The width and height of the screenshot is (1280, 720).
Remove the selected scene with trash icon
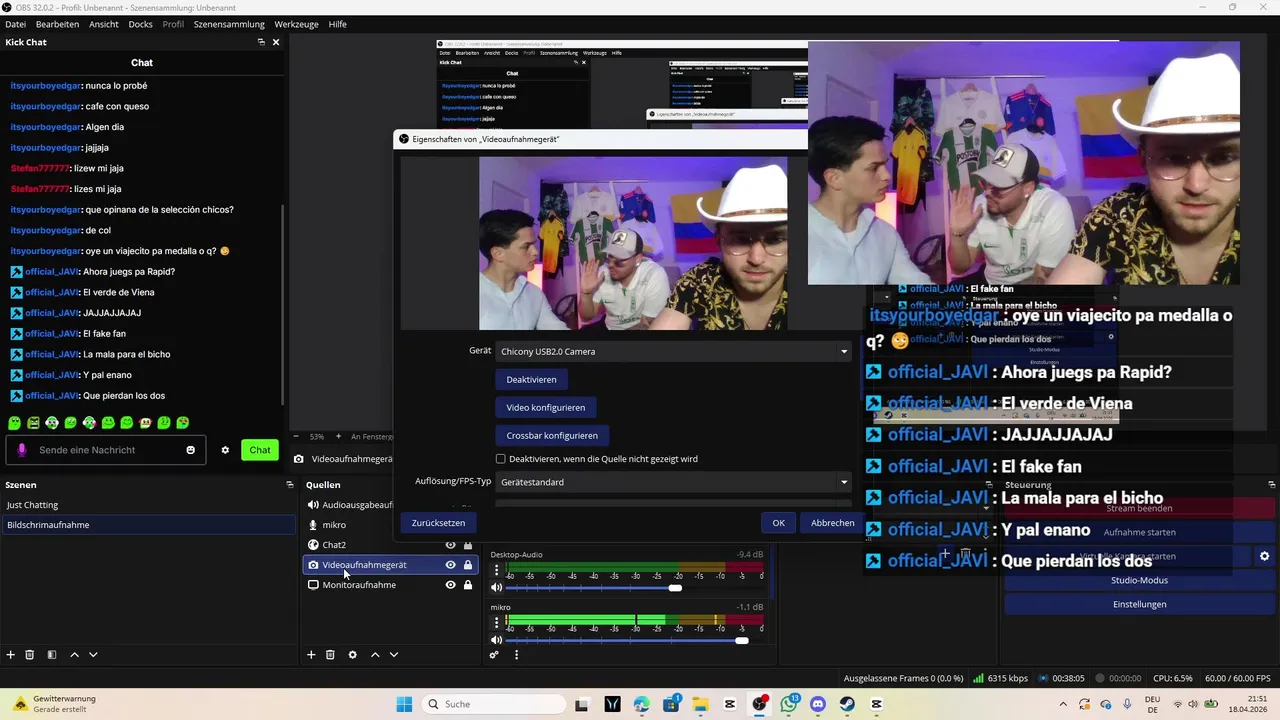point(30,655)
